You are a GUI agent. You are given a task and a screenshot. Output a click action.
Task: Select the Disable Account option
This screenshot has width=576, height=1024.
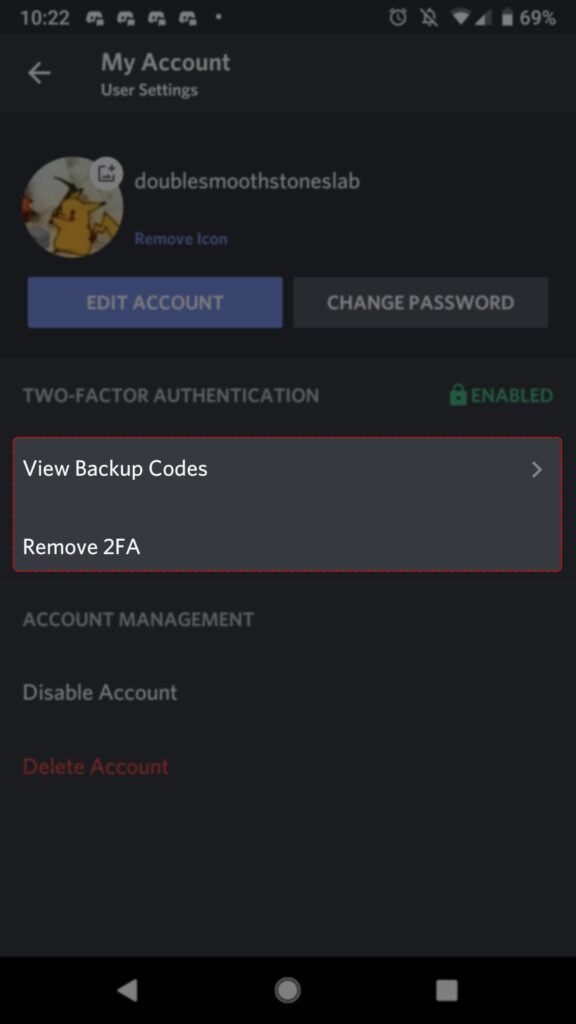pos(98,692)
